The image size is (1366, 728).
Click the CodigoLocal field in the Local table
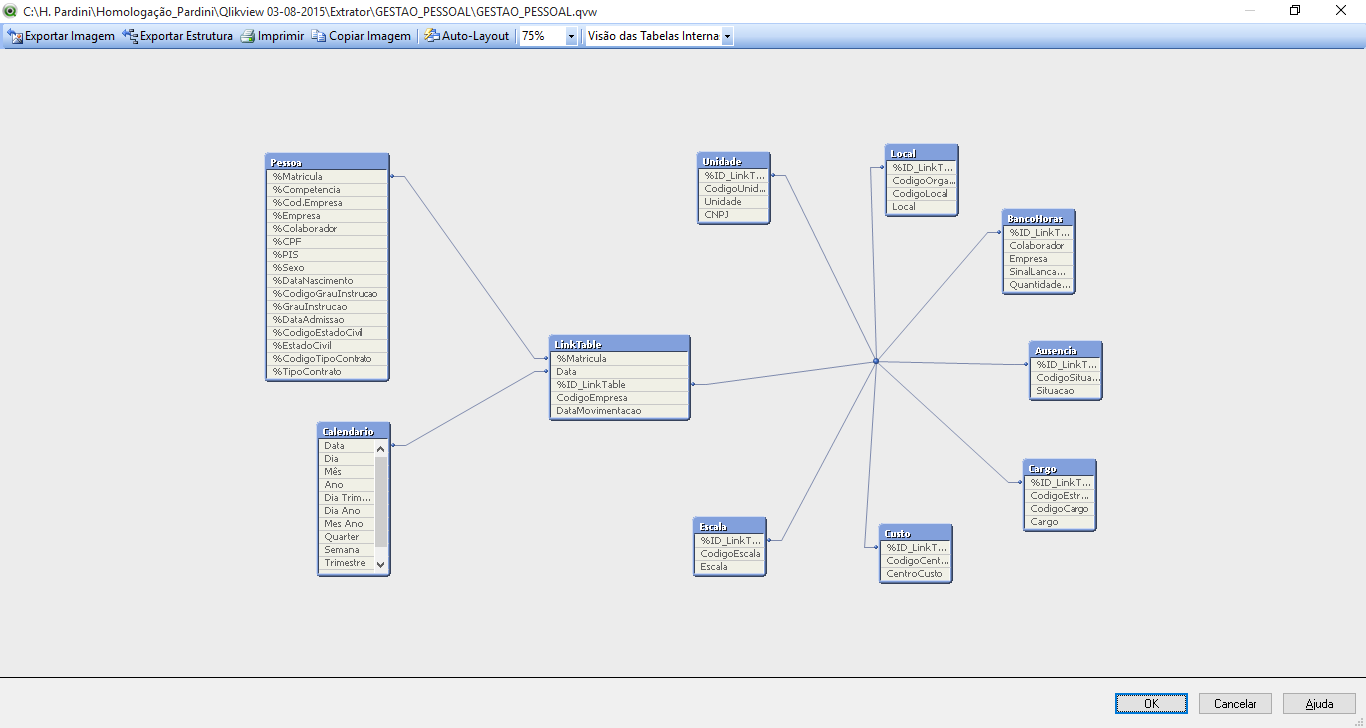pos(921,193)
